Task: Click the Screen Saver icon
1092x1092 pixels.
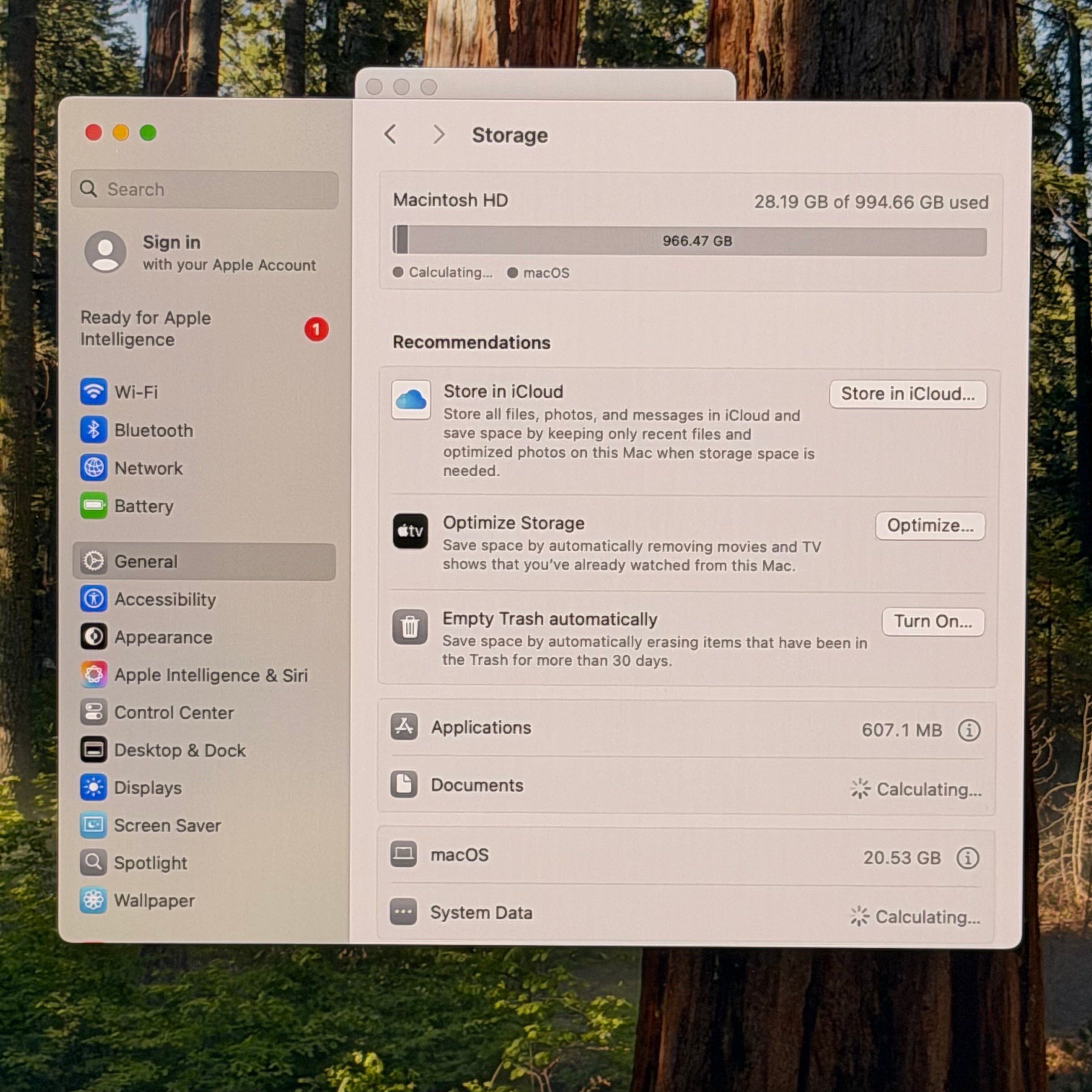Action: [93, 825]
